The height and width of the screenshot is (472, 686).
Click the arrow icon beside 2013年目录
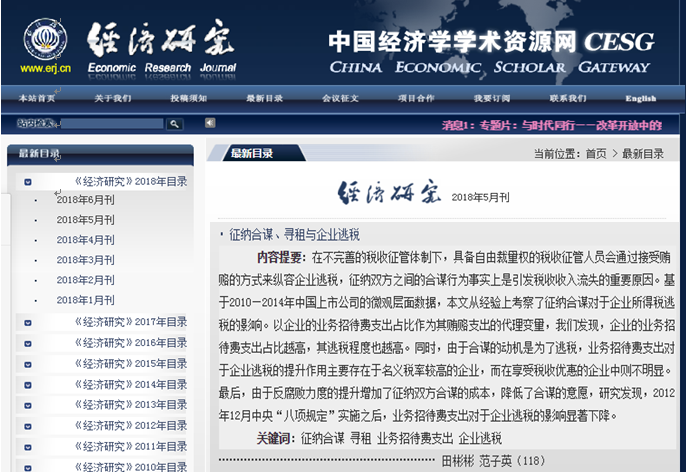tap(28, 405)
